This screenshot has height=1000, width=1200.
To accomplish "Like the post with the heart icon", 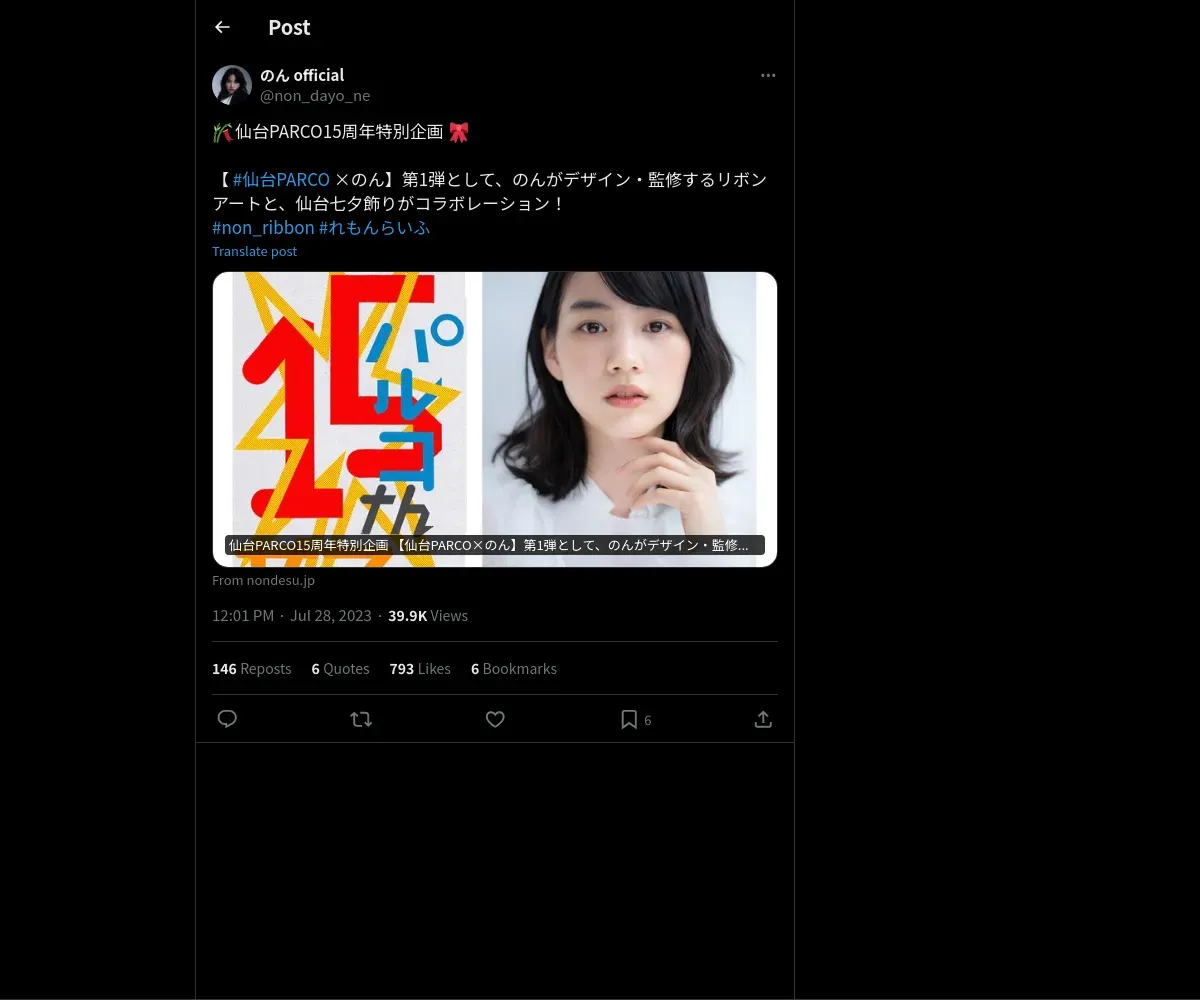I will tap(495, 719).
